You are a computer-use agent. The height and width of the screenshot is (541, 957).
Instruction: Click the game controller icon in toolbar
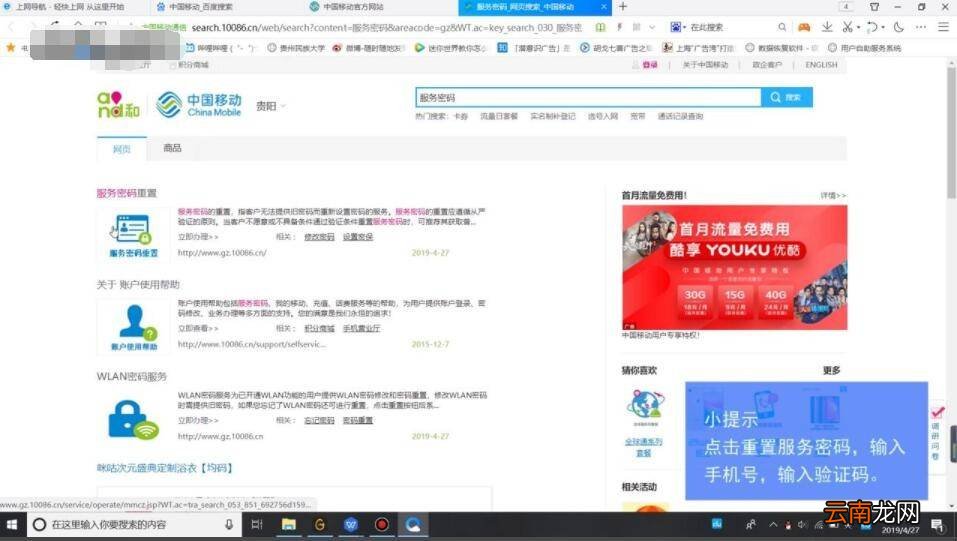pyautogui.click(x=804, y=27)
